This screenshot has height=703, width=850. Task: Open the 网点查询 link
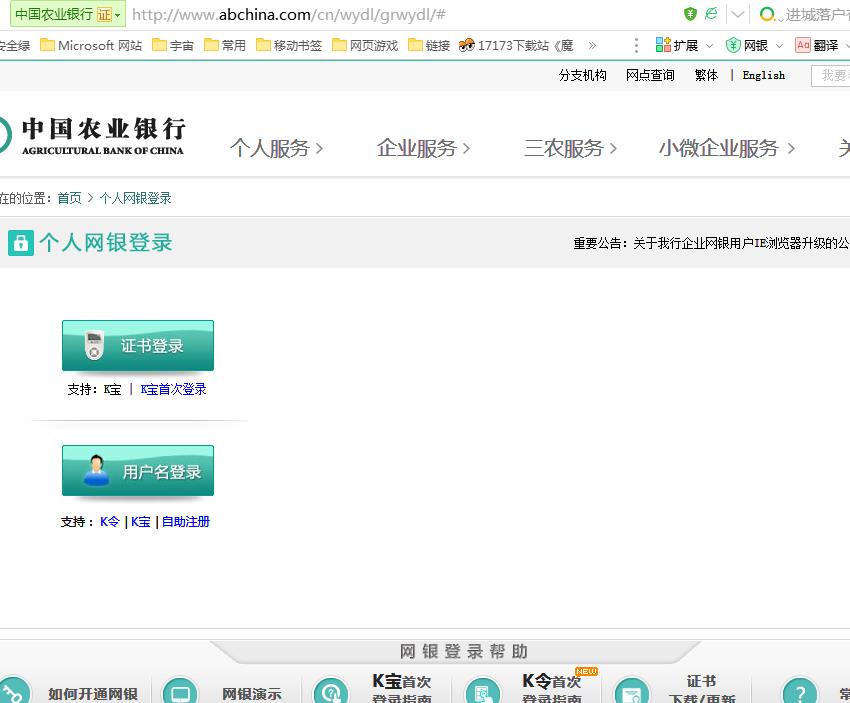[650, 75]
